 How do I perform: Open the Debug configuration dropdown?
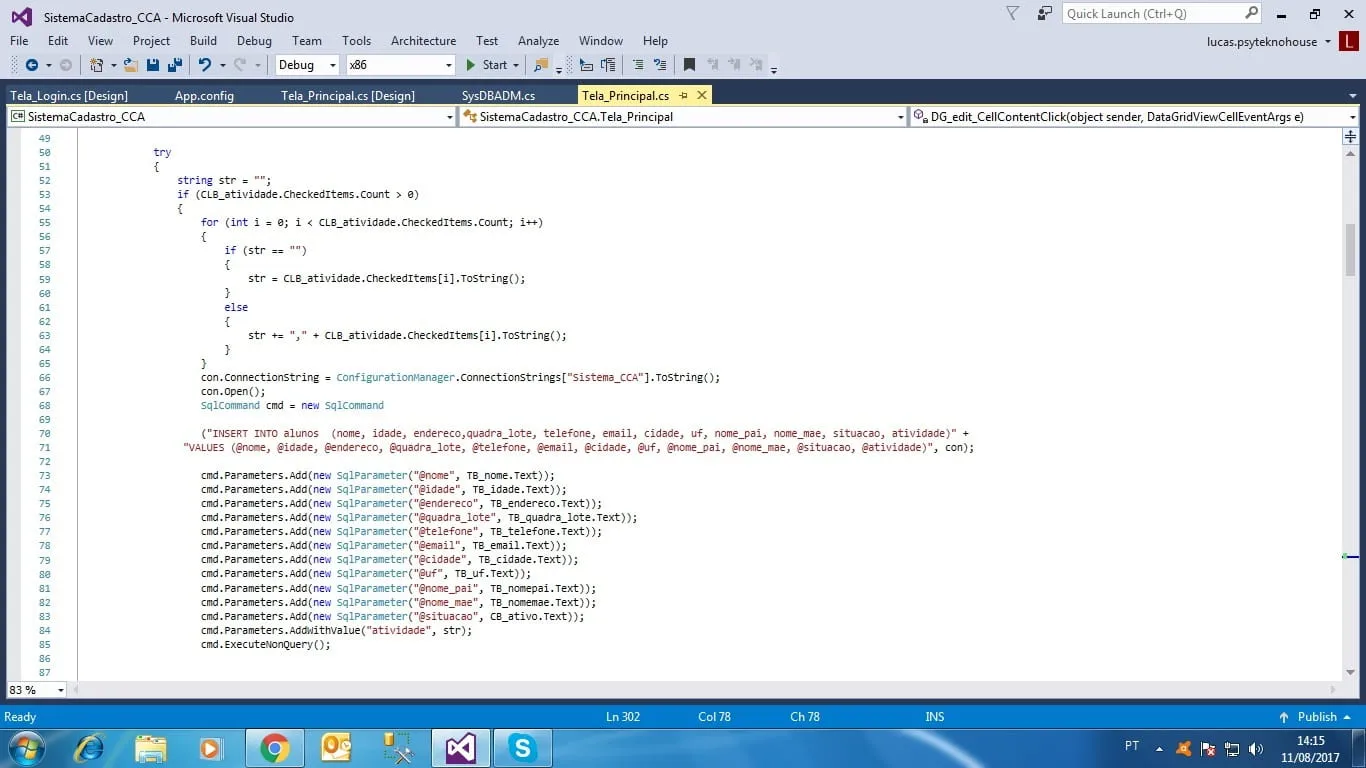[x=332, y=65]
